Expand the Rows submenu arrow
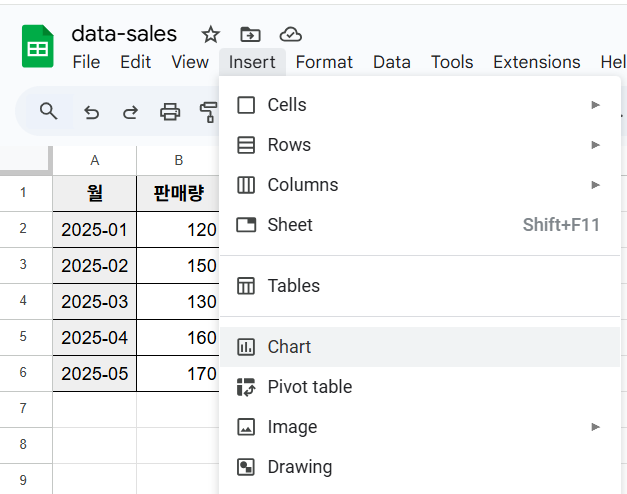The width and height of the screenshot is (627, 494). click(595, 145)
